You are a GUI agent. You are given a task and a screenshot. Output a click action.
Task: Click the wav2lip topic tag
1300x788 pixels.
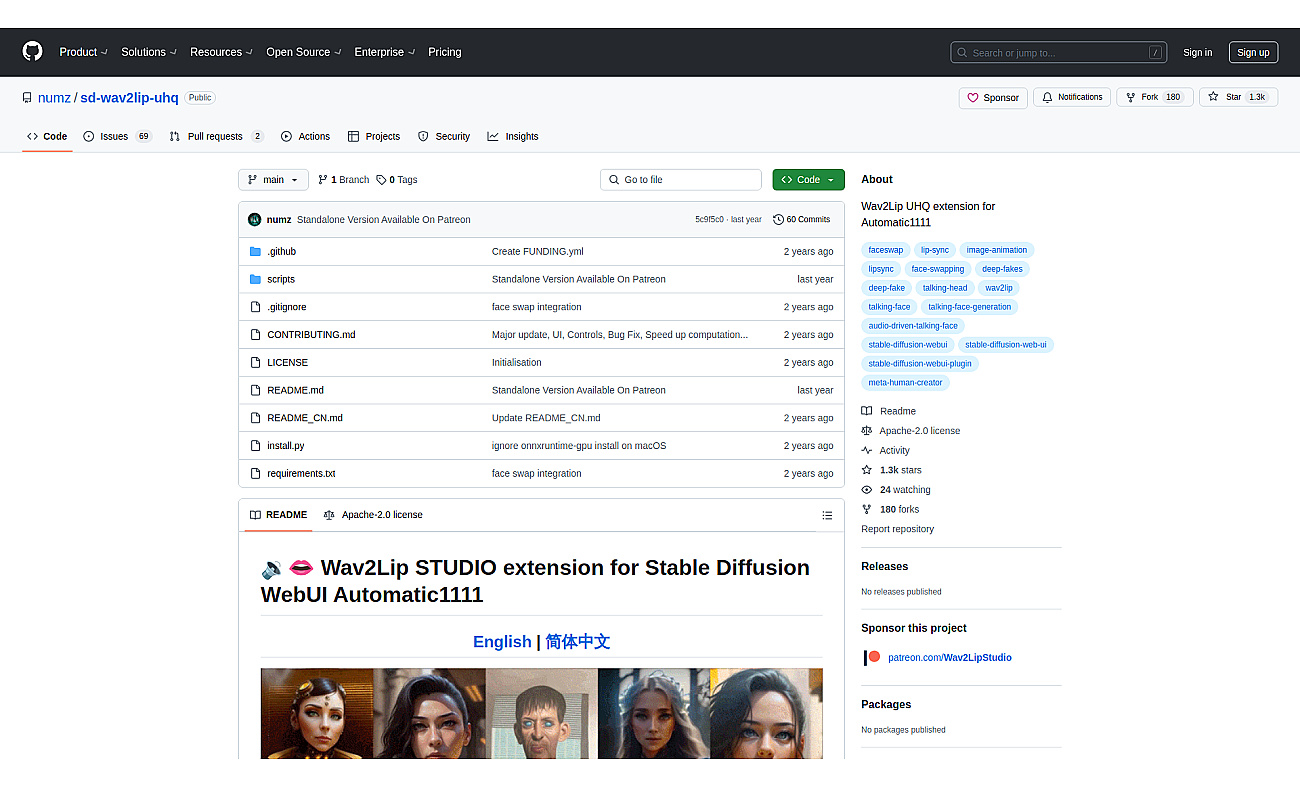point(999,288)
